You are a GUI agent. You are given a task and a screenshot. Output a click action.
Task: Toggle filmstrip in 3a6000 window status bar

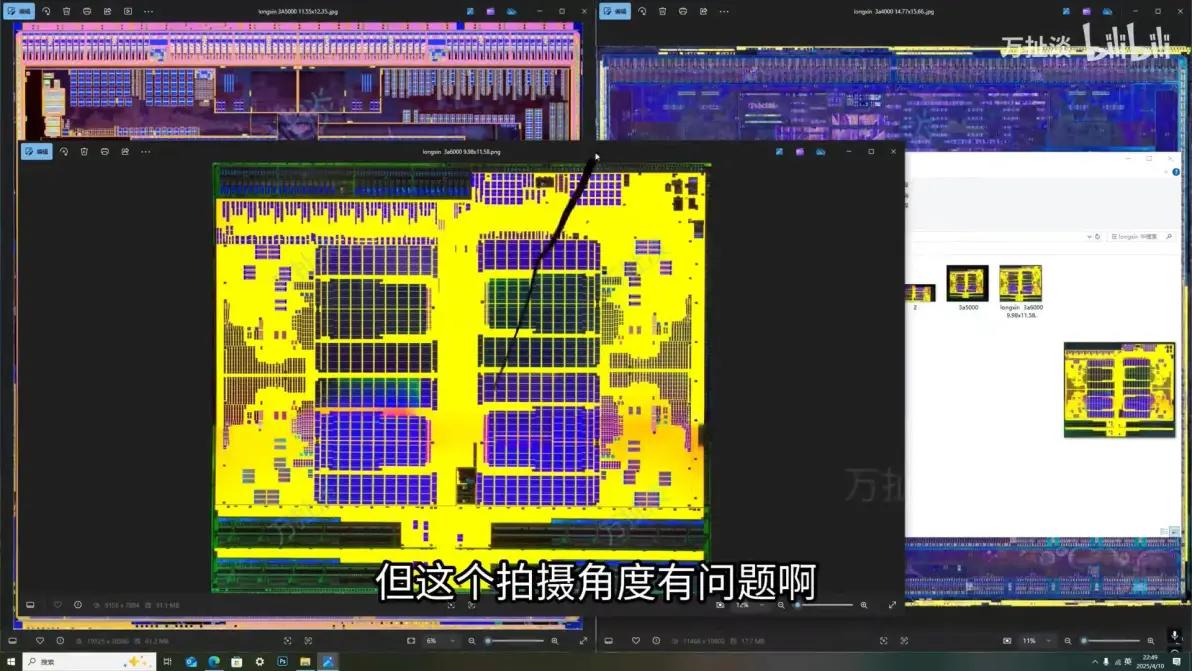[x=30, y=605]
